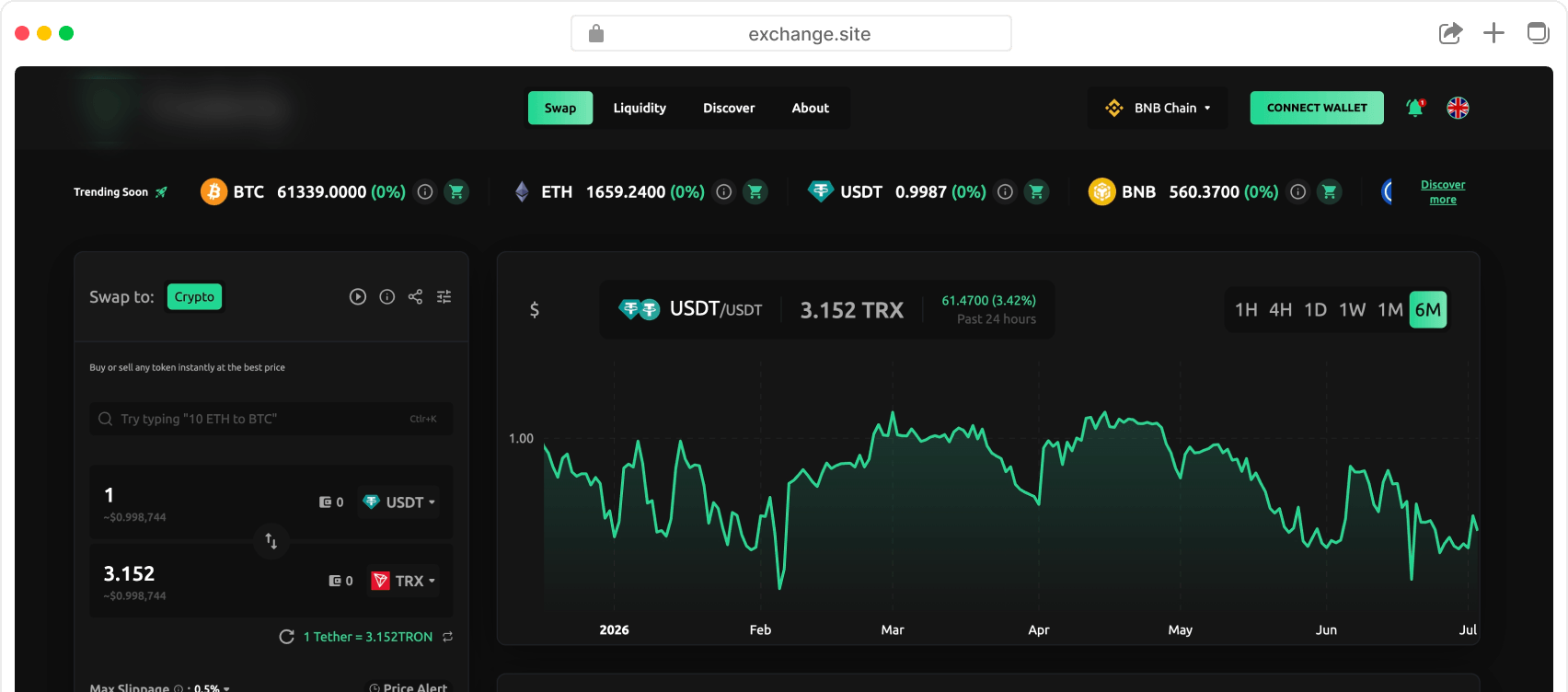Set chart range to 1D
Image resolution: width=1568 pixels, height=692 pixels.
coord(1316,309)
